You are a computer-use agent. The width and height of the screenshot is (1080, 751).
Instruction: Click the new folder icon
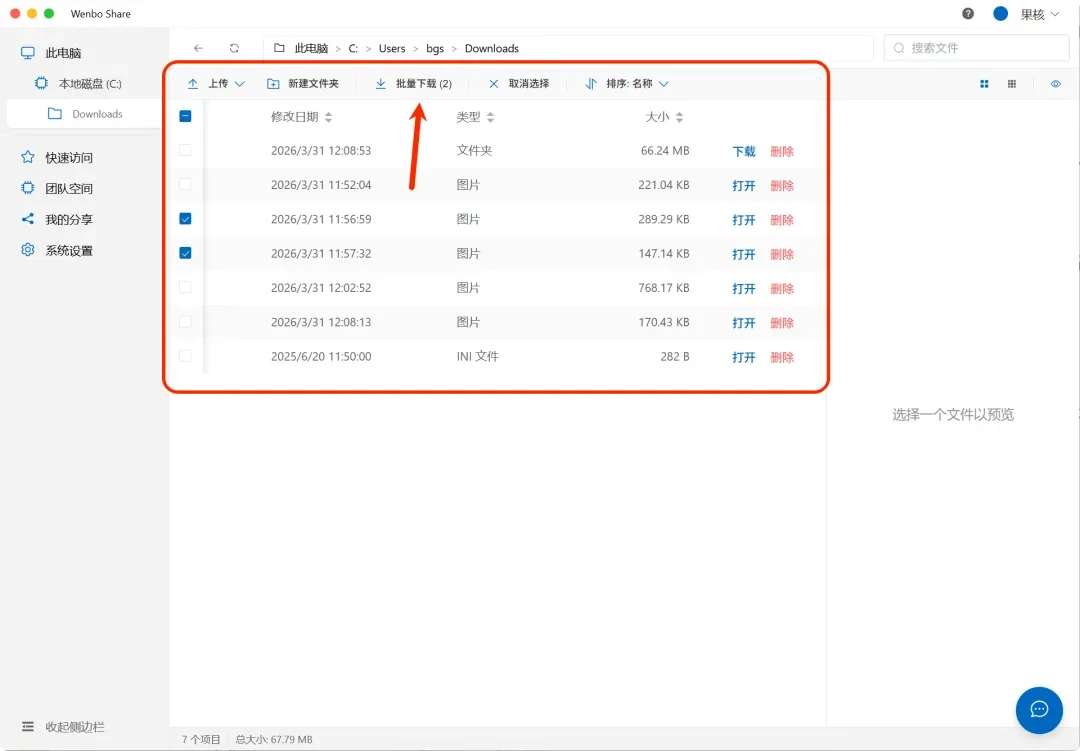(273, 83)
